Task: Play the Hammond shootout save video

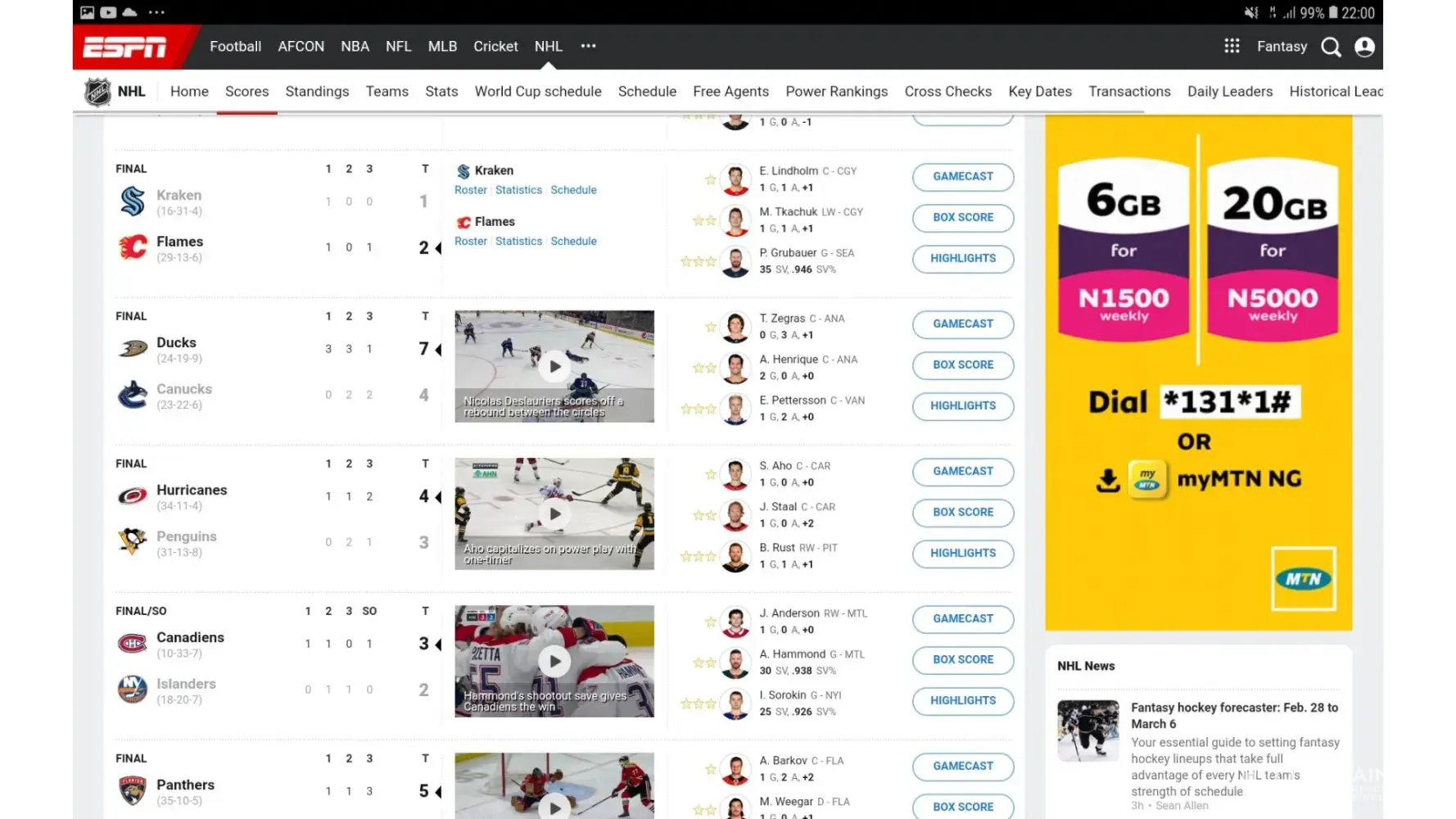Action: click(x=554, y=661)
